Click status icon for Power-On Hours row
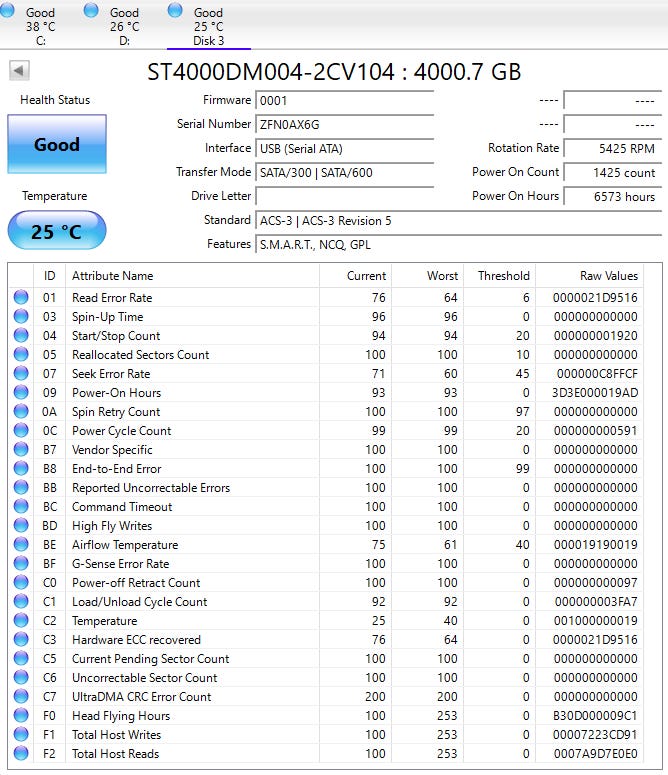This screenshot has width=668, height=775. click(x=21, y=392)
